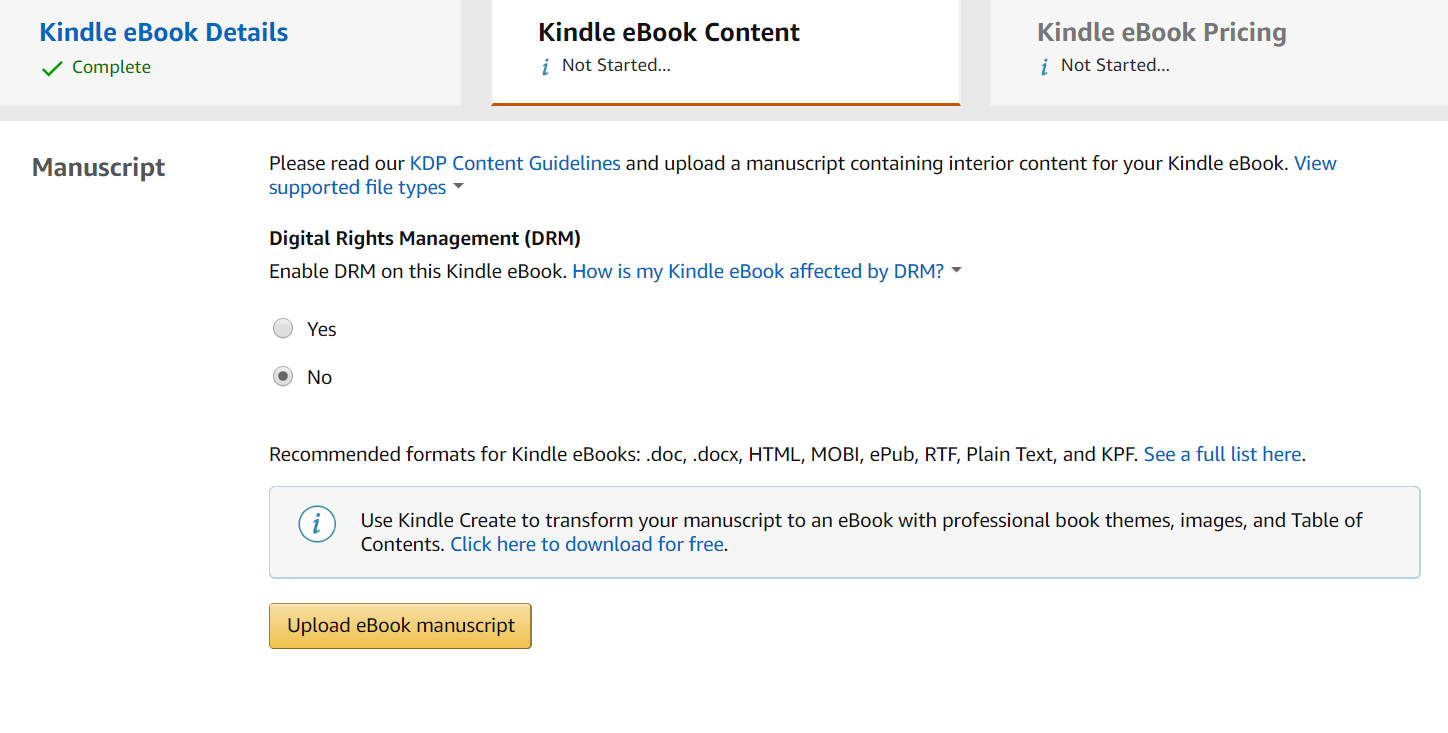
Task: Click the Manuscript section heading
Action: click(x=99, y=167)
